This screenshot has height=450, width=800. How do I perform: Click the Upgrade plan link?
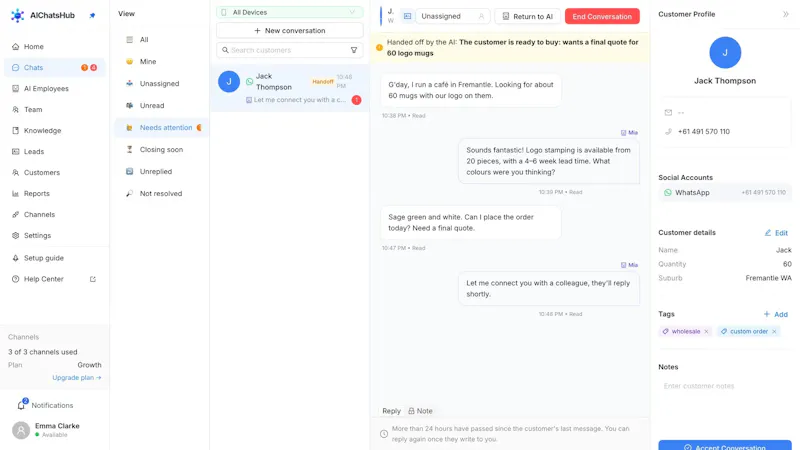[x=77, y=378]
